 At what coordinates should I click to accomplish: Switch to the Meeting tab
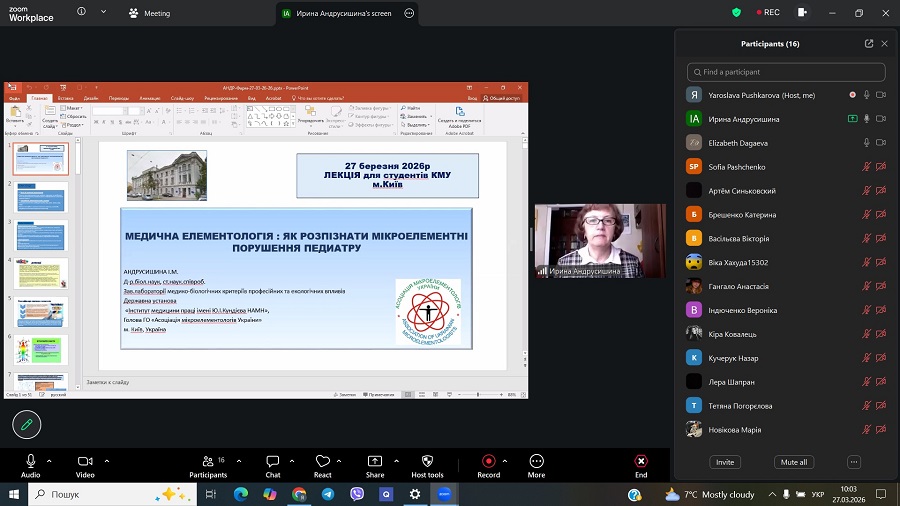(x=150, y=13)
